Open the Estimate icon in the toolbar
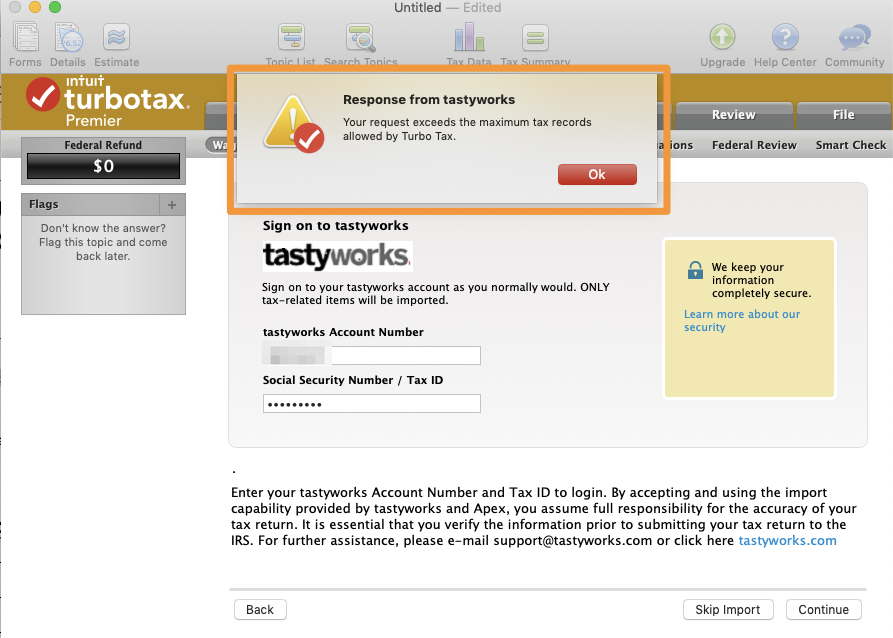Screen dimensions: 893x638 click(x=115, y=38)
